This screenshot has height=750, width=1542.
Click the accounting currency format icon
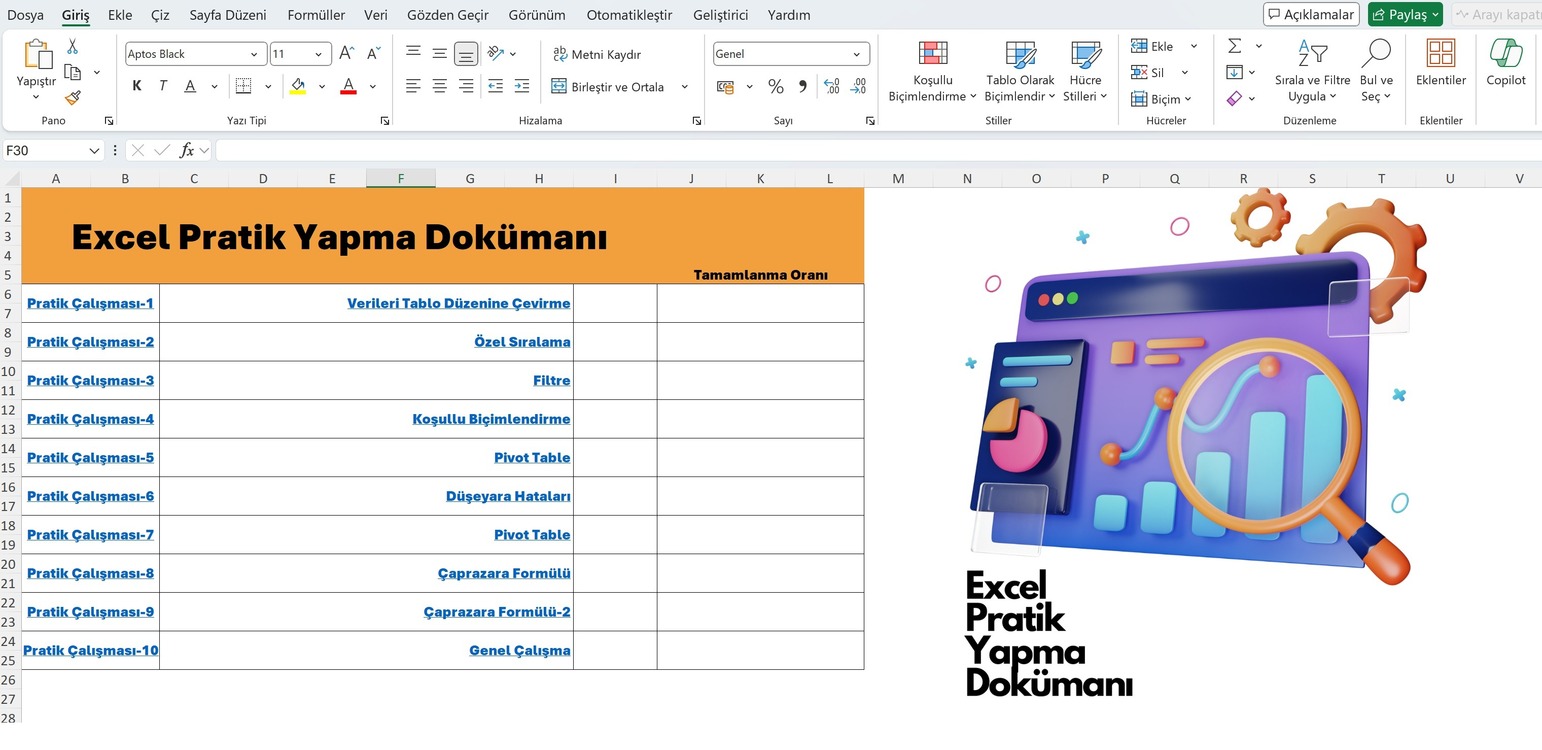tap(726, 87)
